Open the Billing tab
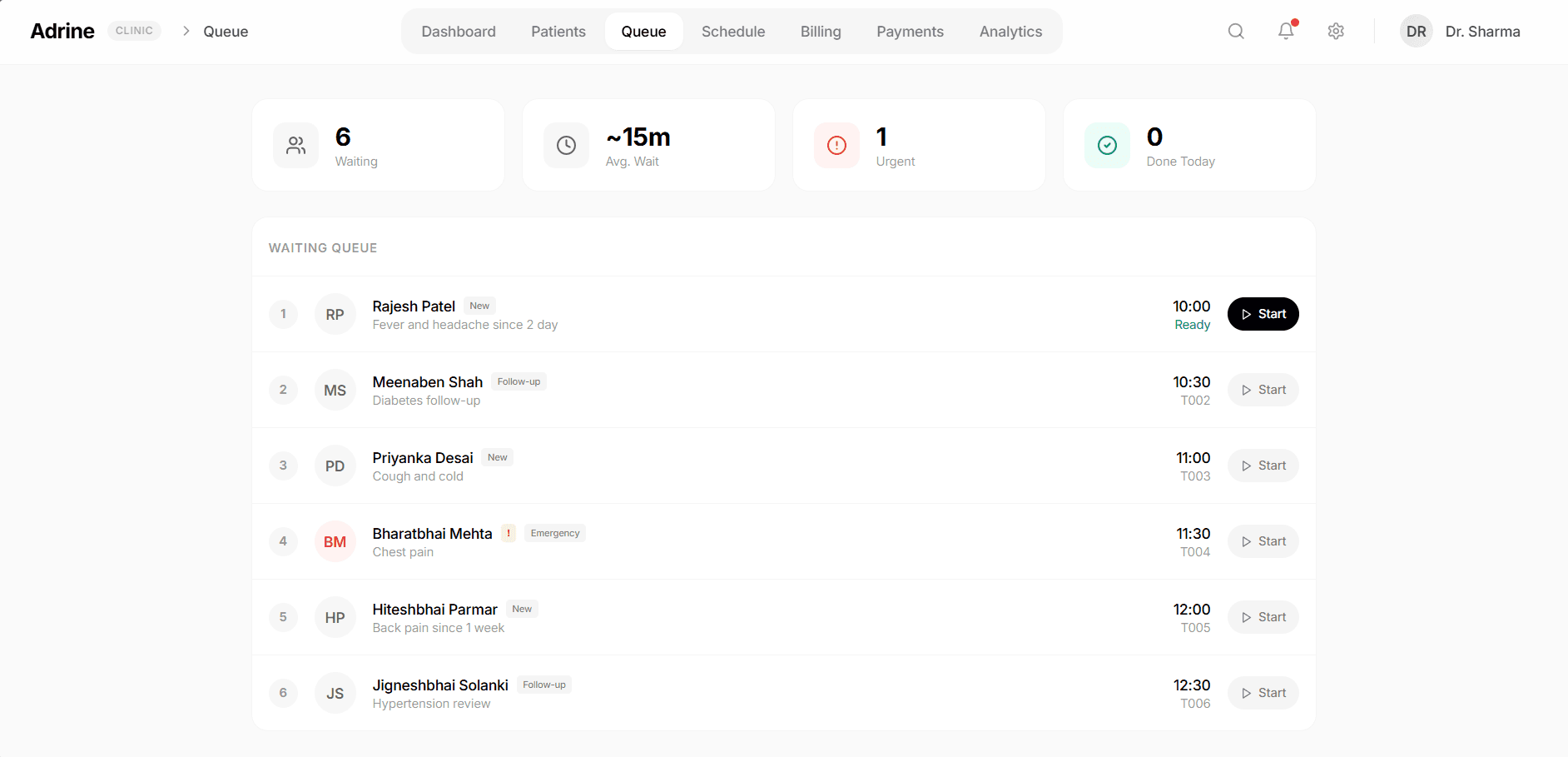This screenshot has width=1568, height=757. pyautogui.click(x=821, y=32)
